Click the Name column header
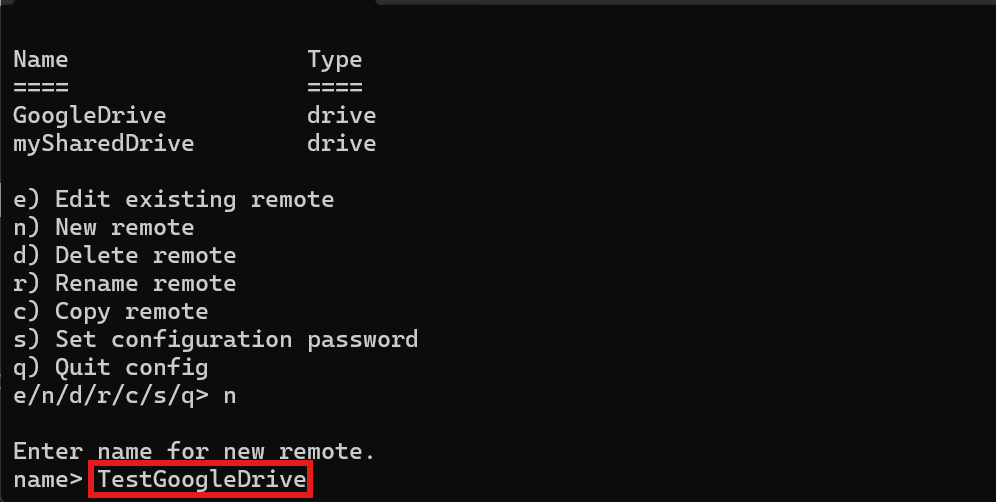The height and width of the screenshot is (502, 996). click(x=41, y=60)
